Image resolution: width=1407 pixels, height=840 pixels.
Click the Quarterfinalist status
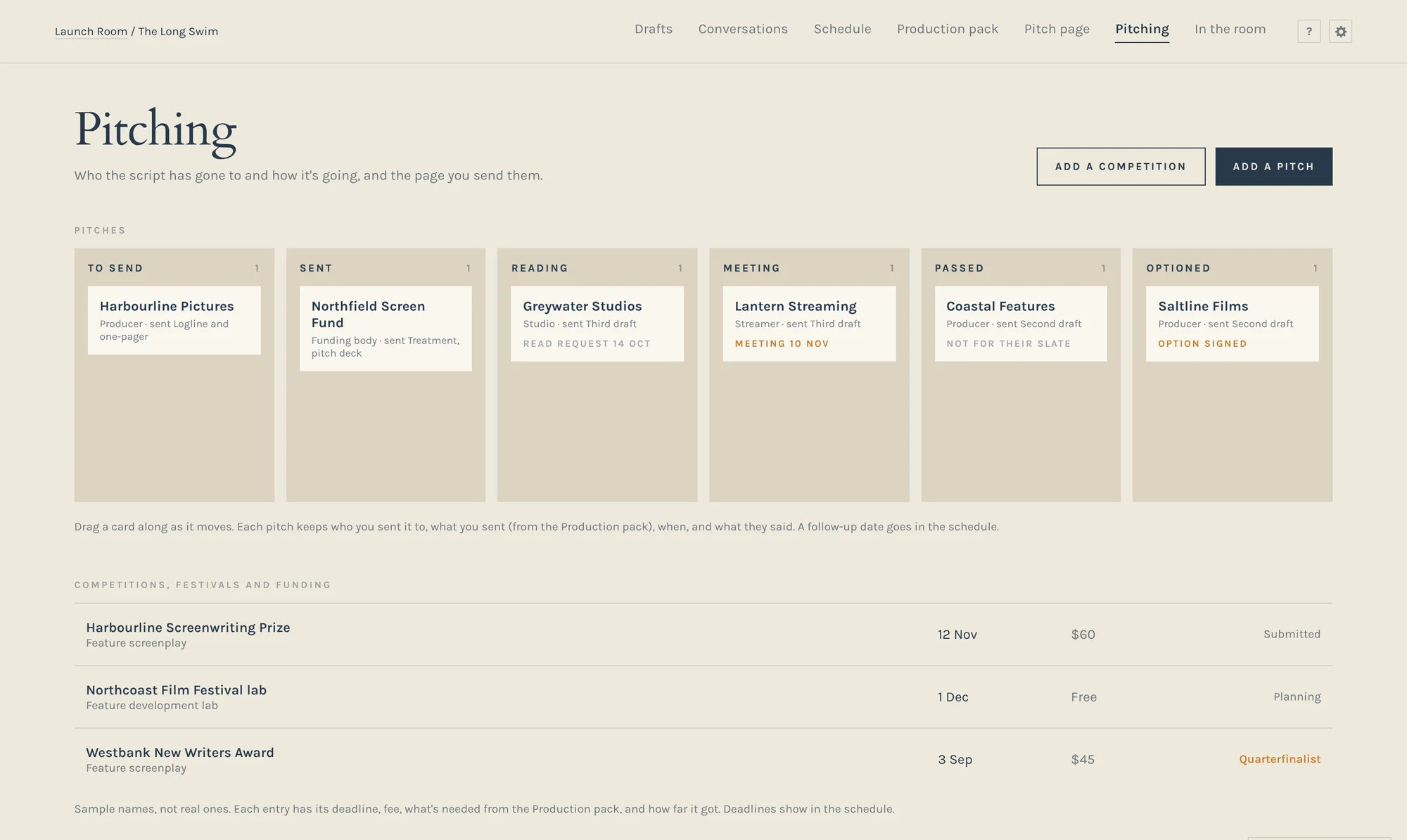(x=1280, y=759)
